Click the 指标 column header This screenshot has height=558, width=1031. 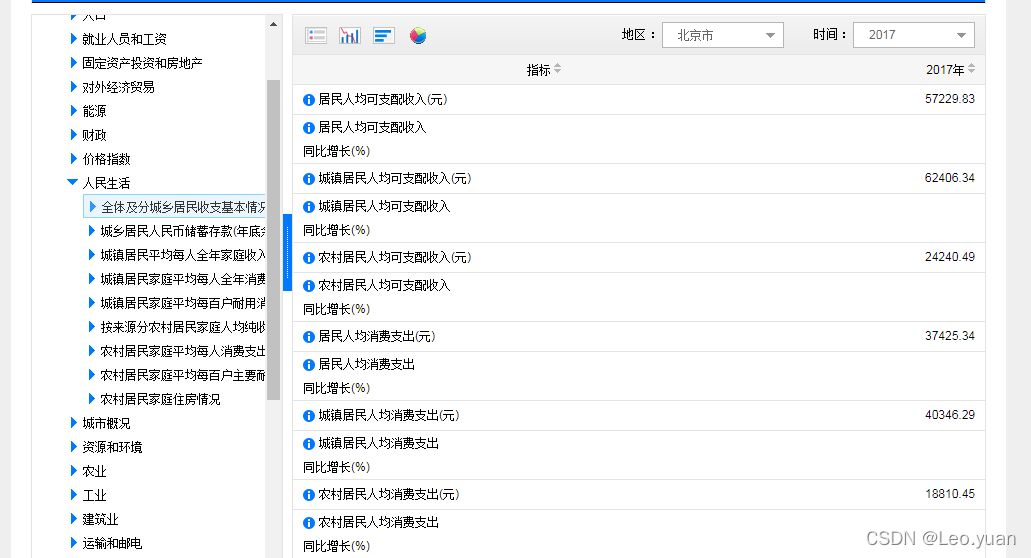539,70
